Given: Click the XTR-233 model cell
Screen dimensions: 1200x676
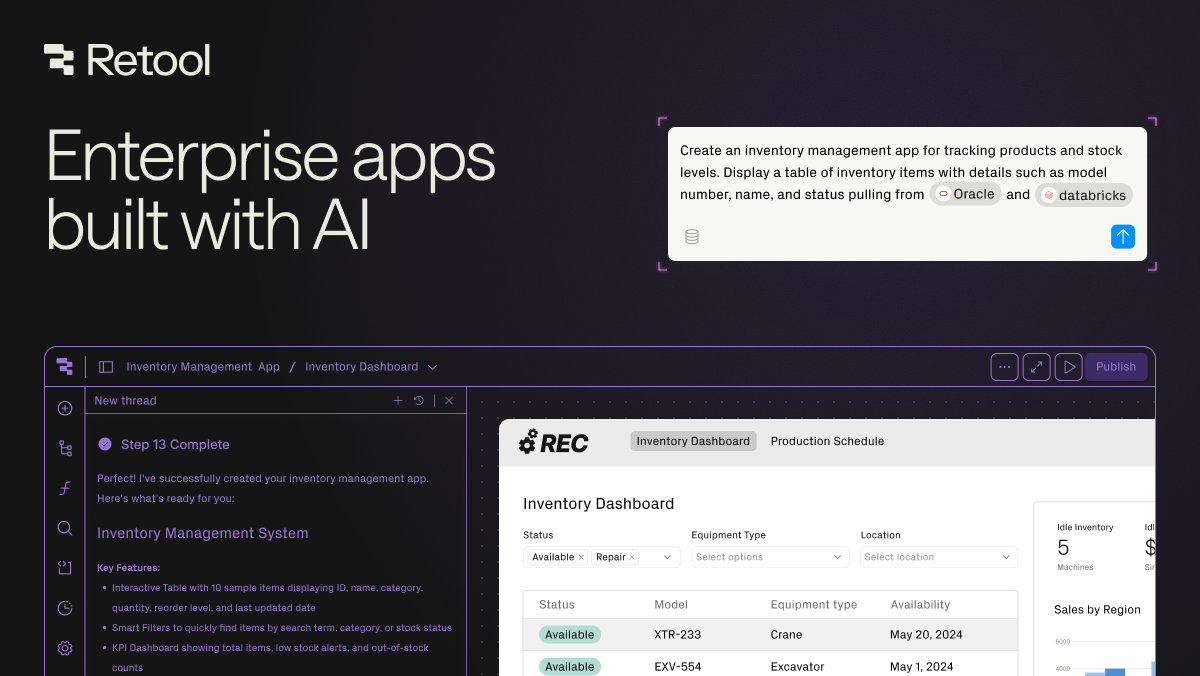Looking at the screenshot, I should (677, 635).
